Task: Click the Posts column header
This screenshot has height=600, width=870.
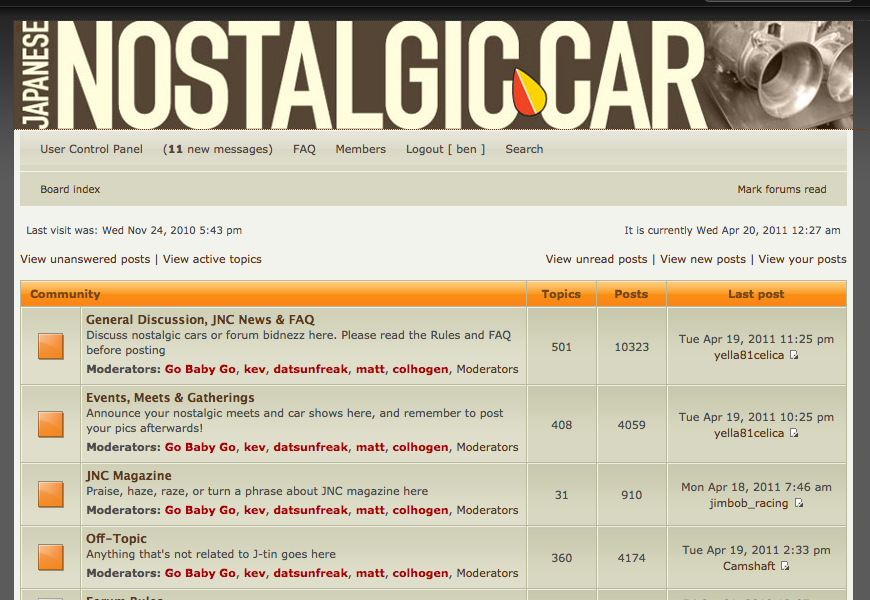Action: (x=631, y=294)
